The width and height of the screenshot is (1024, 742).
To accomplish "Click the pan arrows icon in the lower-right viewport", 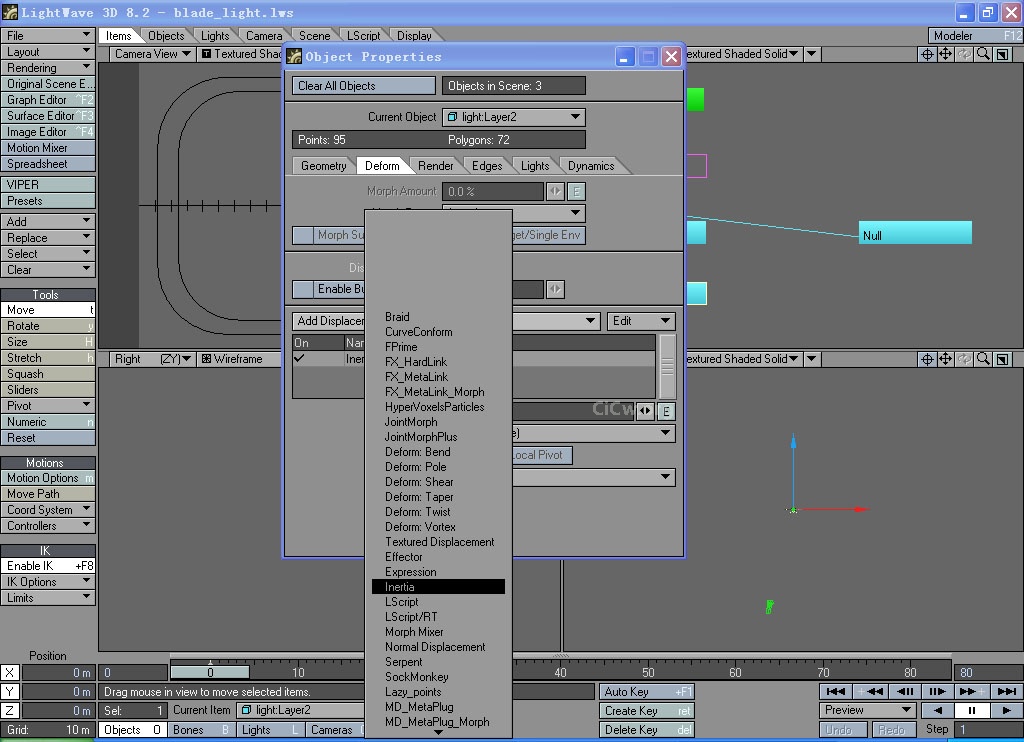I will point(946,359).
